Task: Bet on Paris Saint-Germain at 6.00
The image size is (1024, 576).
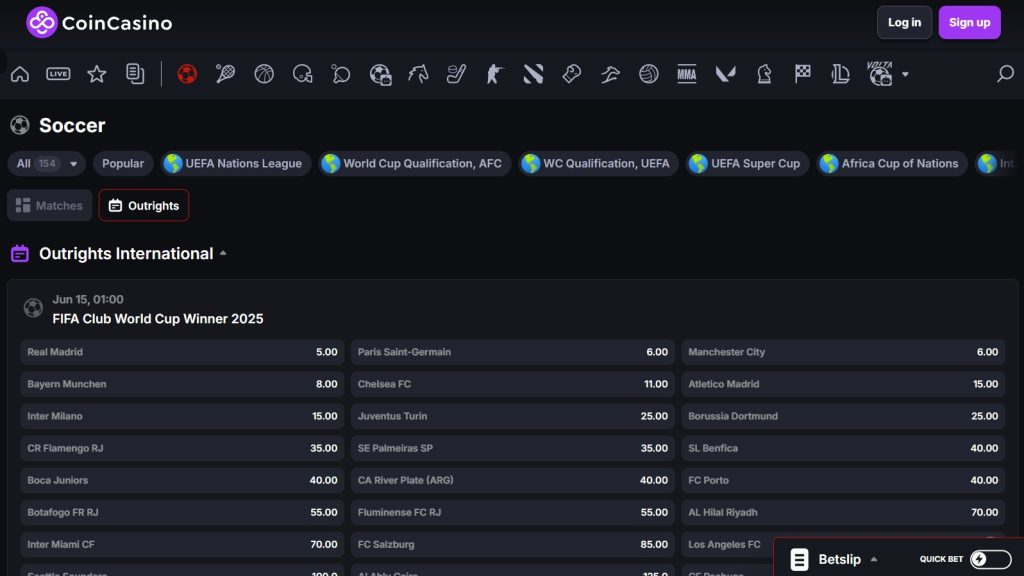Action: coord(513,352)
